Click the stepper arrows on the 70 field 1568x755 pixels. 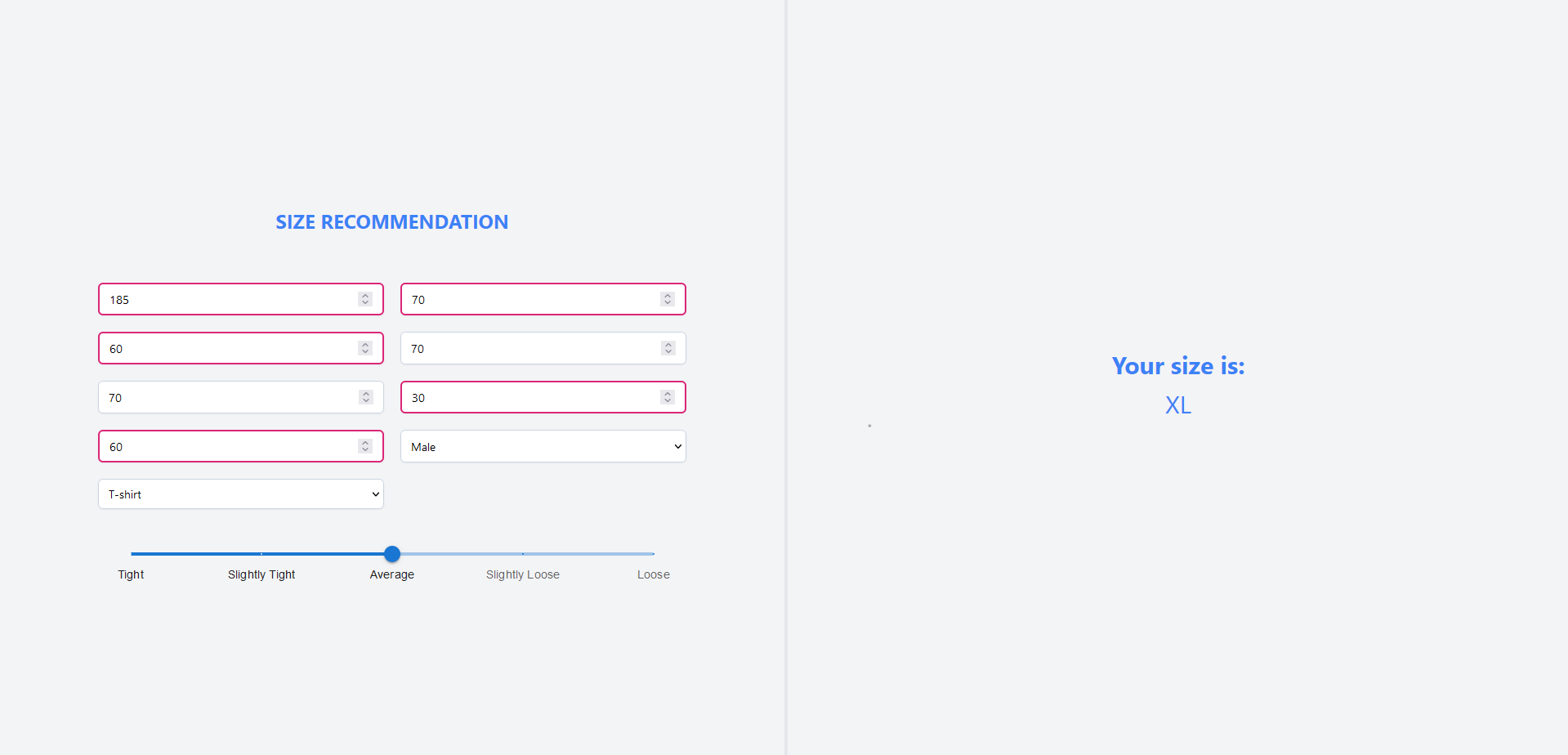364,397
